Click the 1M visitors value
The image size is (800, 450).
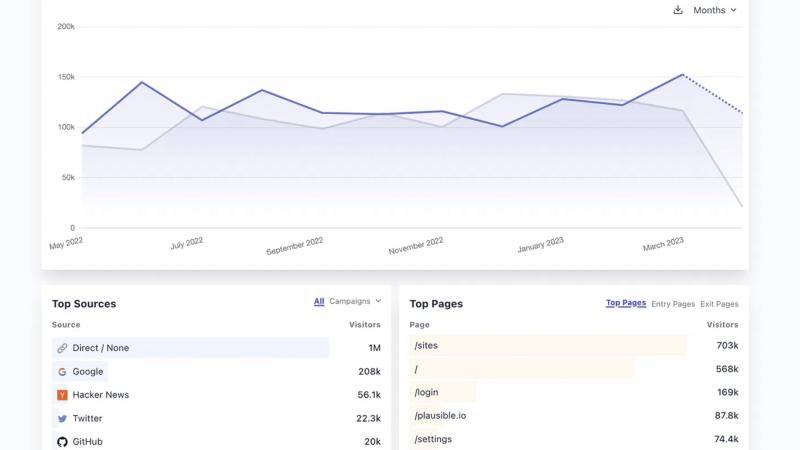pos(374,348)
